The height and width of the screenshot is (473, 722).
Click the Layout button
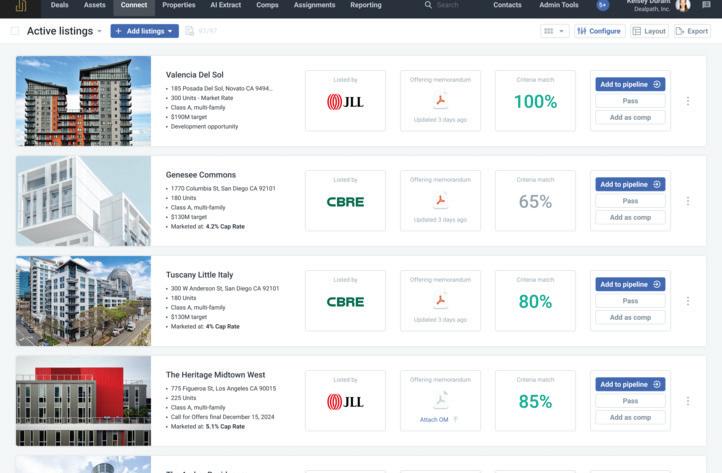(649, 31)
